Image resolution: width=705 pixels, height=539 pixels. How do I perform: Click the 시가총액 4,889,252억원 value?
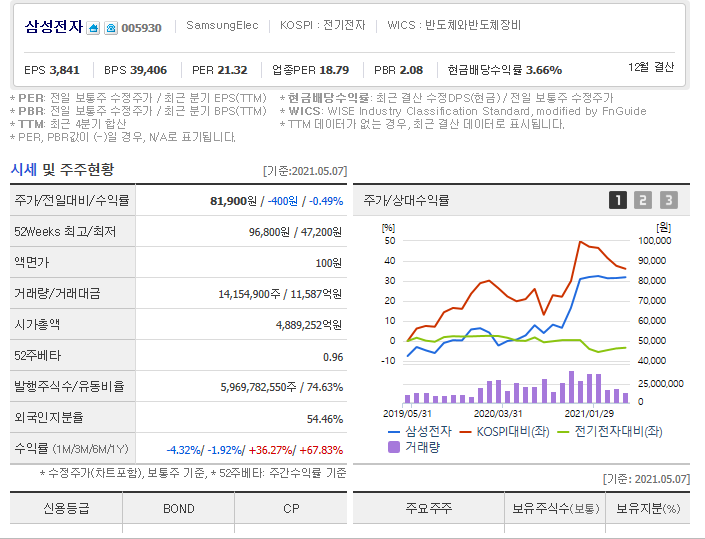(x=309, y=325)
